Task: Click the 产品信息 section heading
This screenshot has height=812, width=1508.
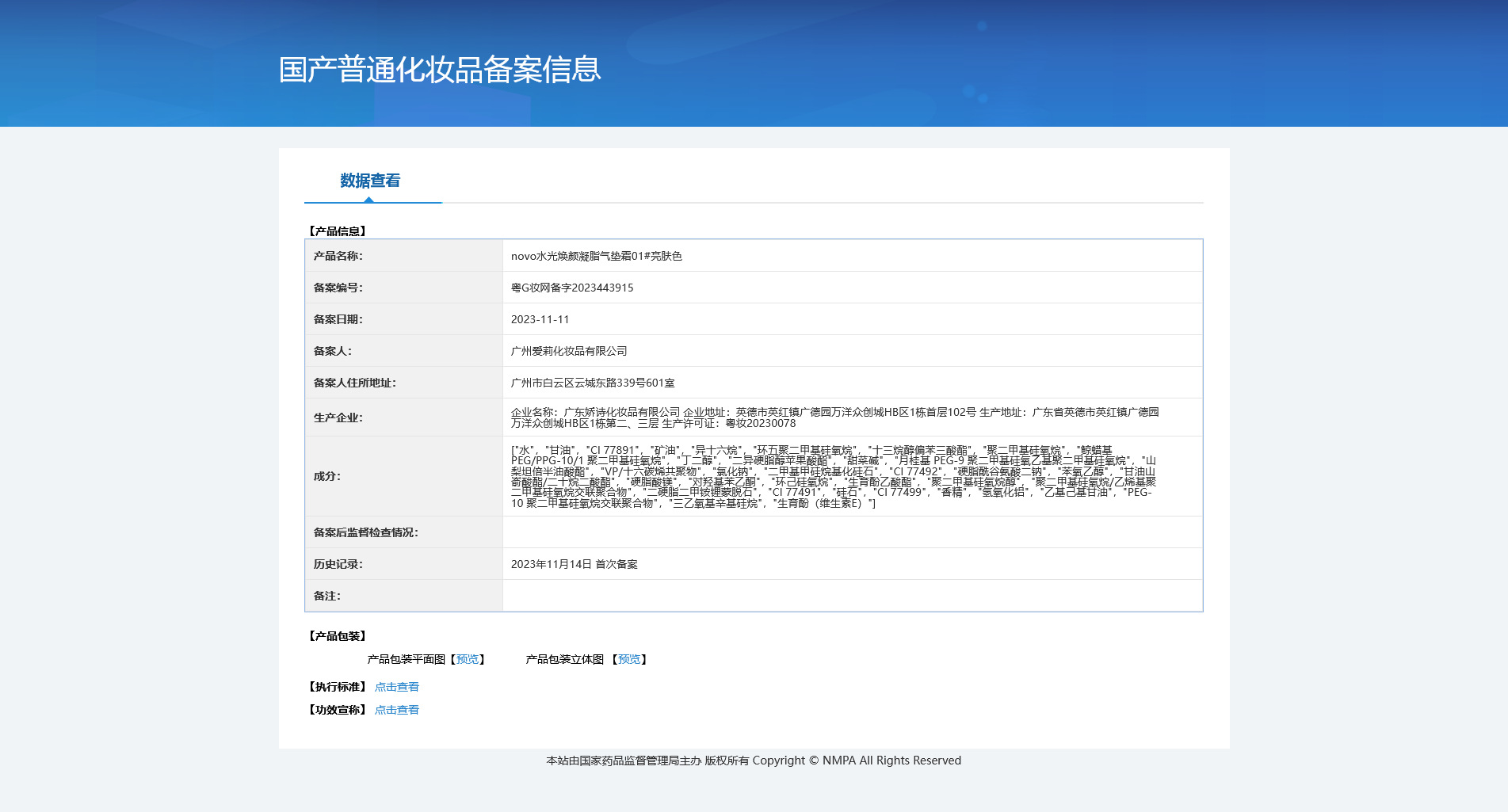Action: click(337, 231)
